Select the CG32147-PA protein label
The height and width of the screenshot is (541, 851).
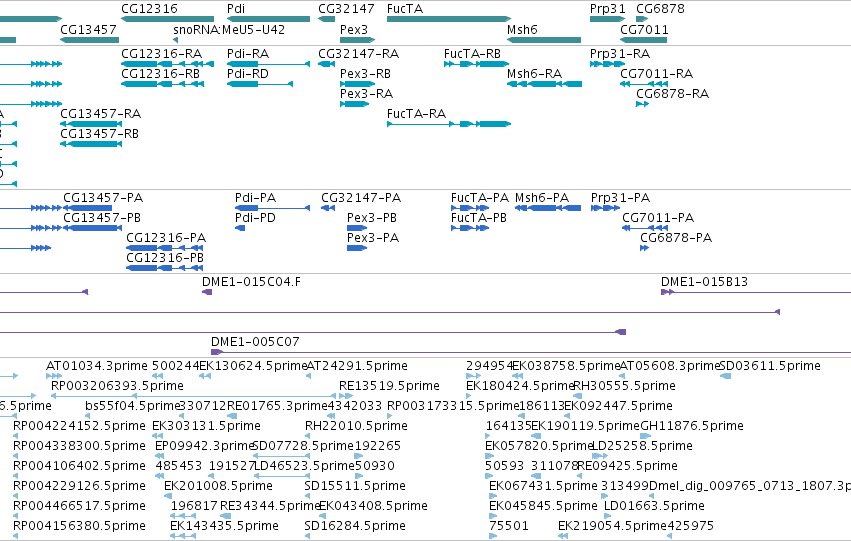361,198
